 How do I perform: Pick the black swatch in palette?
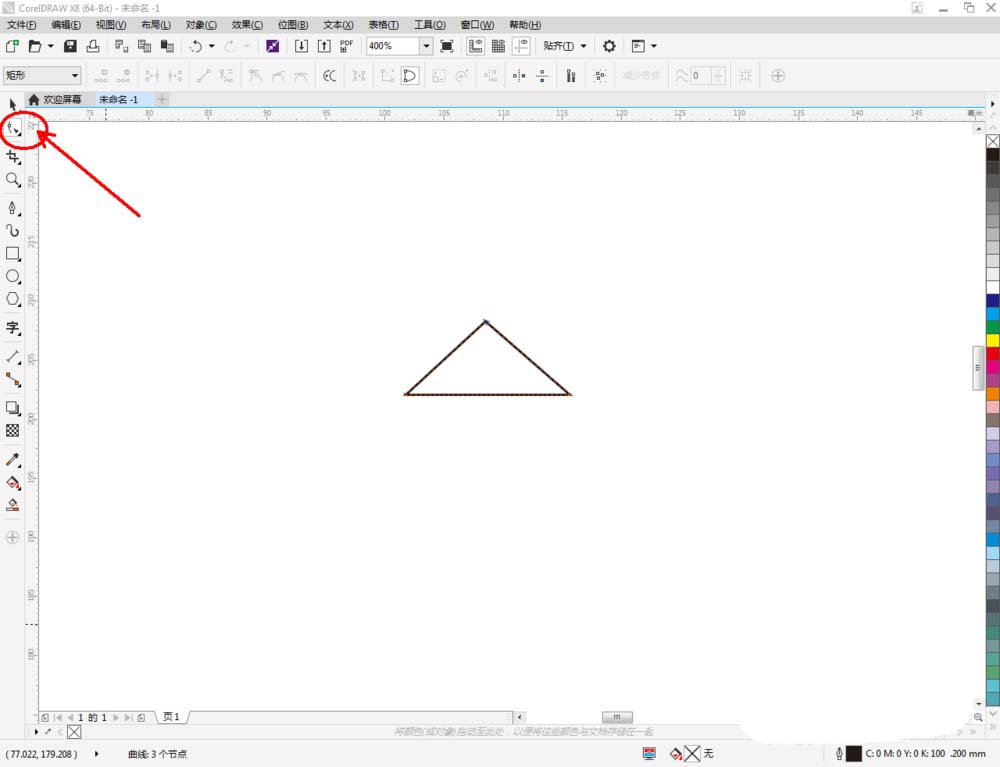click(x=993, y=154)
